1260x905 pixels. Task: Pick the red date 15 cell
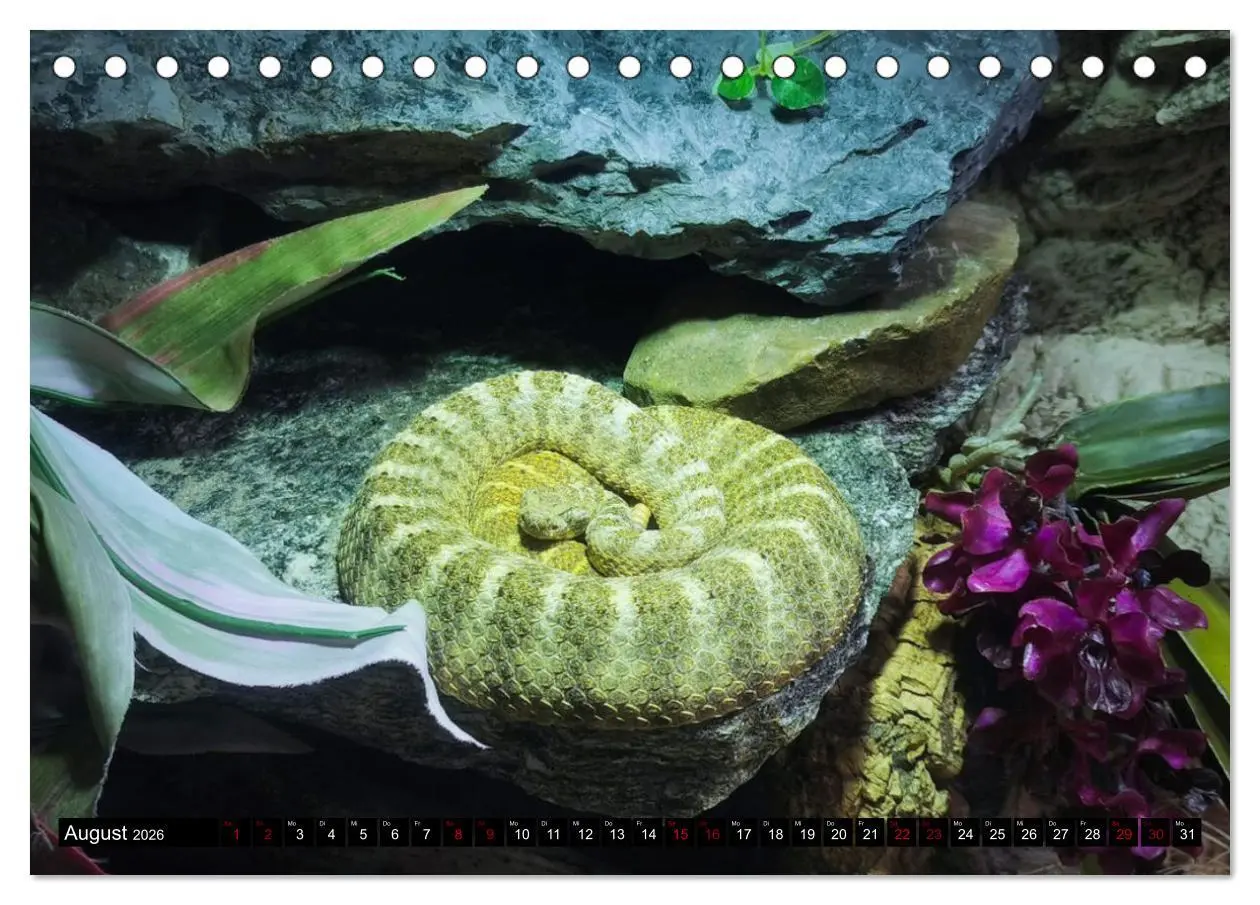[680, 833]
